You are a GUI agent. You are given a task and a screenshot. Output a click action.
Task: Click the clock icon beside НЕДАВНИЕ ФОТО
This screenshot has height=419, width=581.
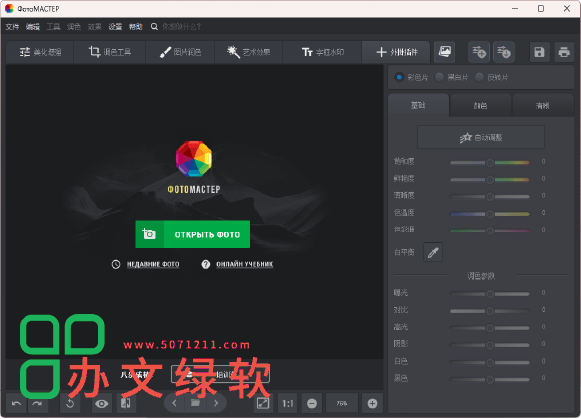click(116, 264)
